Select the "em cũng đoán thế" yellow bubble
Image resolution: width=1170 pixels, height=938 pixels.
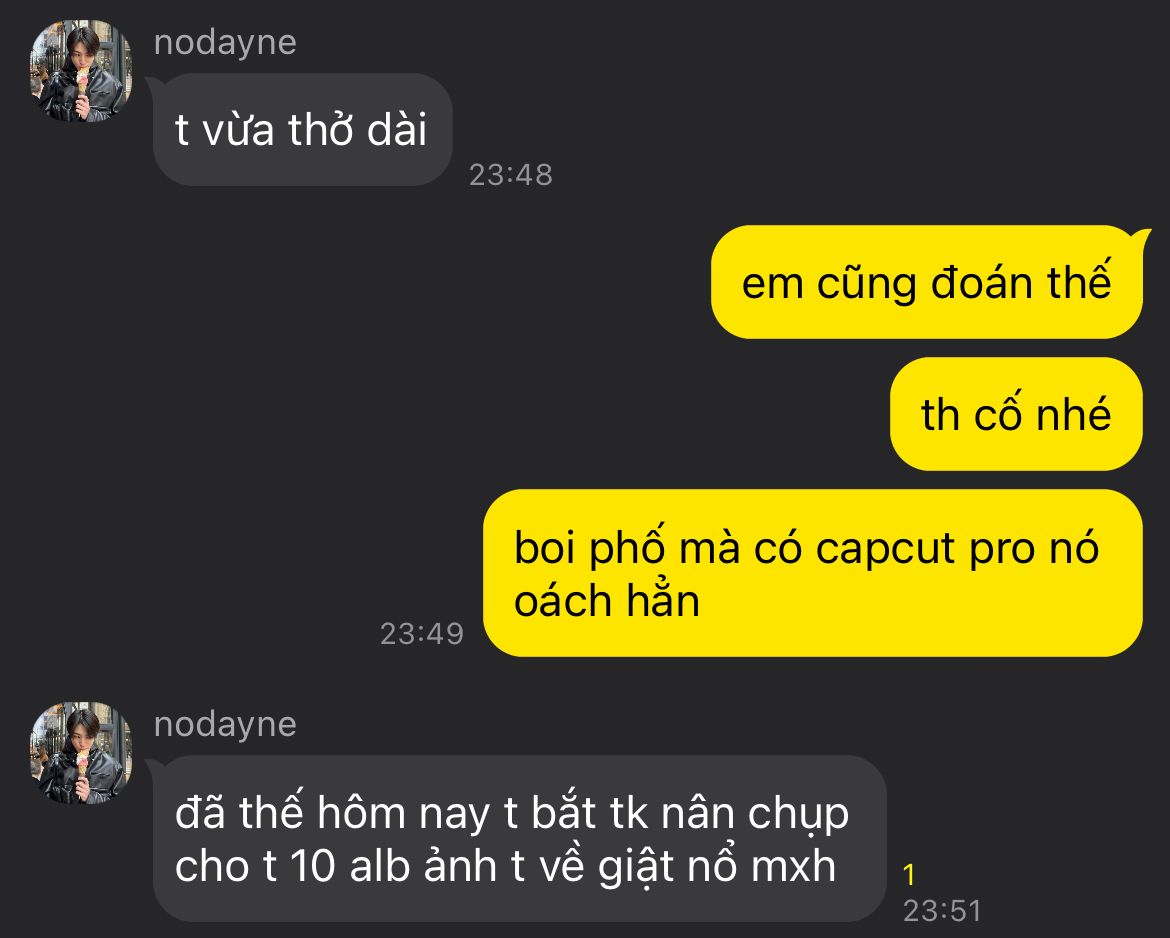(927, 282)
